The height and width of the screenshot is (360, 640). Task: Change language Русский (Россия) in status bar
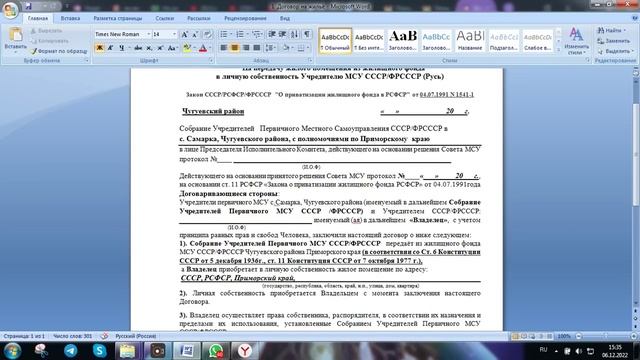pos(136,336)
